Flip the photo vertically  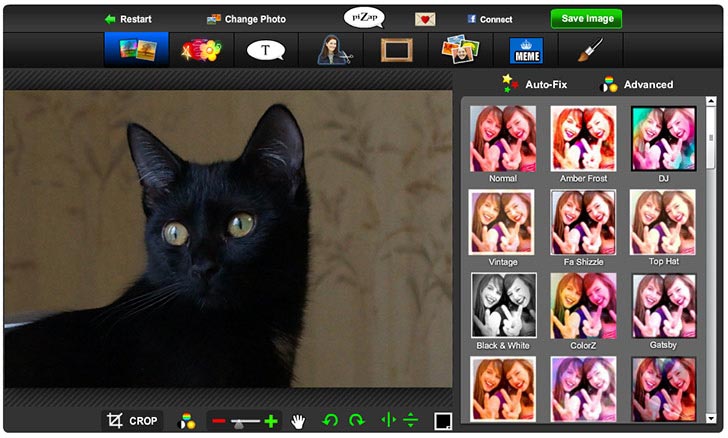pos(410,421)
